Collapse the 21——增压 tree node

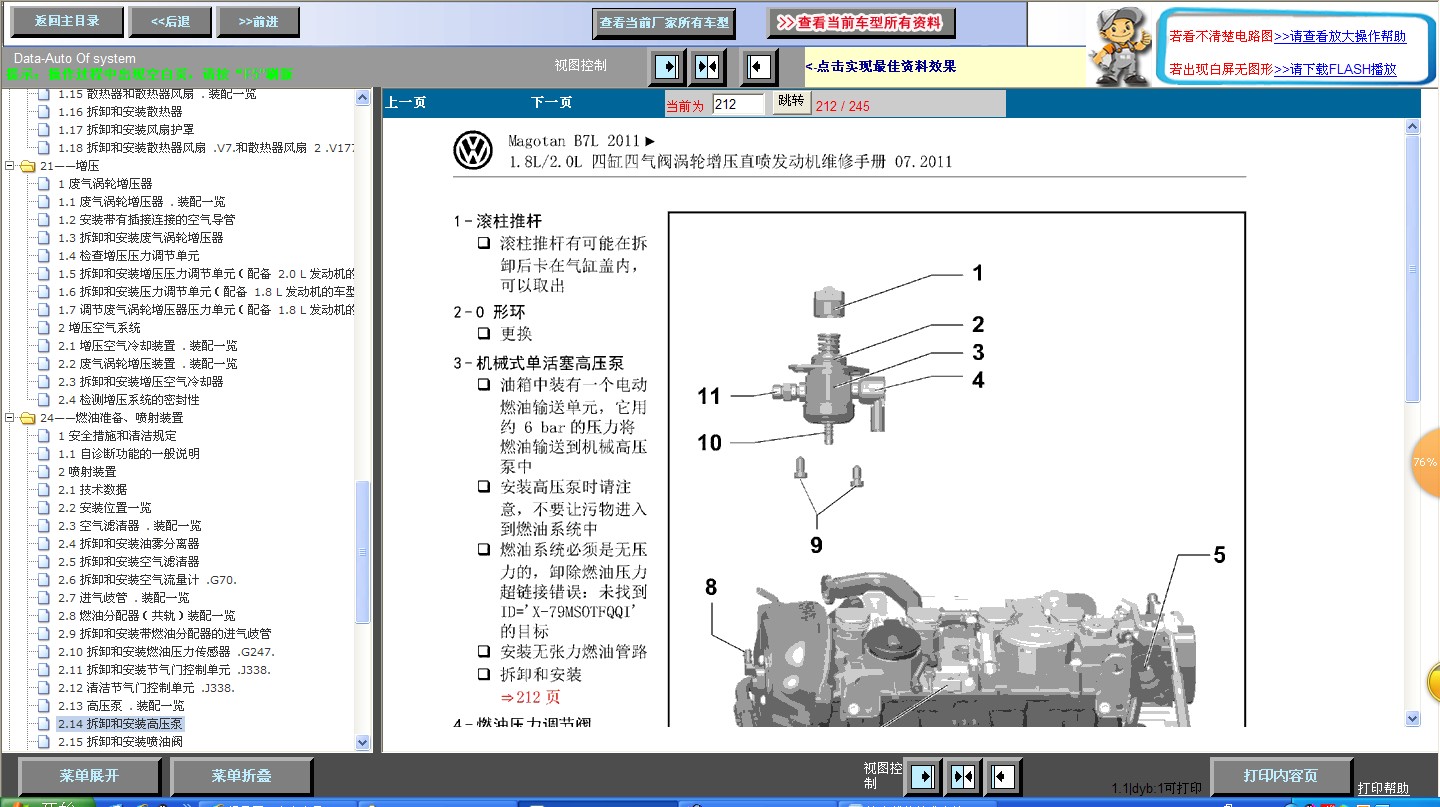click(11, 166)
